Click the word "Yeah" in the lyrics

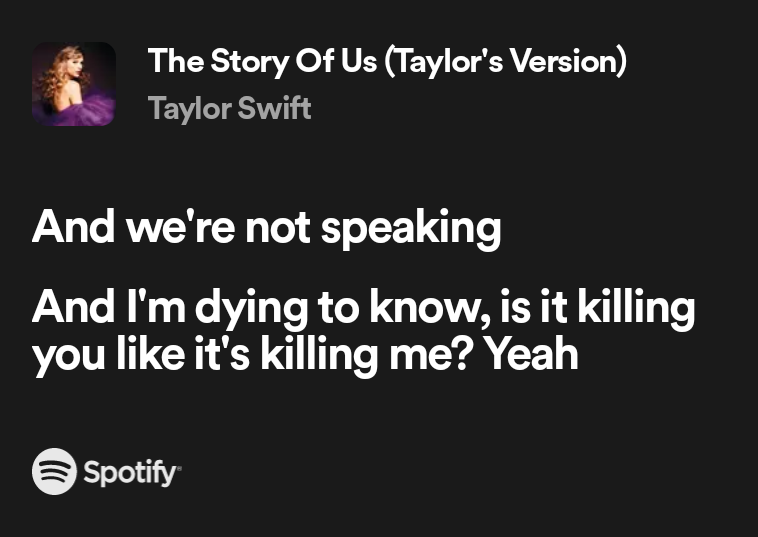[x=531, y=354]
